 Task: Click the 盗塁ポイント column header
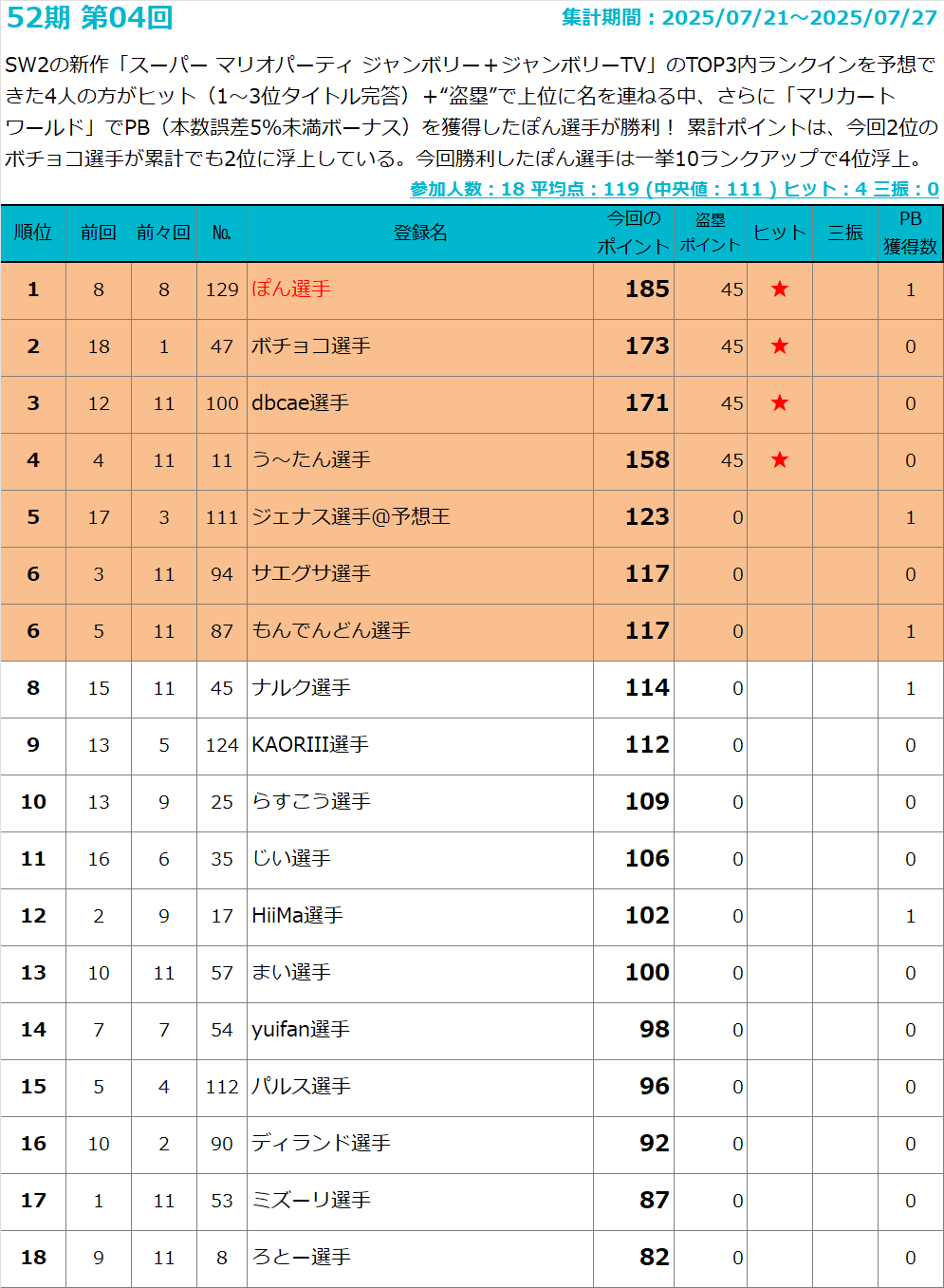tap(710, 233)
